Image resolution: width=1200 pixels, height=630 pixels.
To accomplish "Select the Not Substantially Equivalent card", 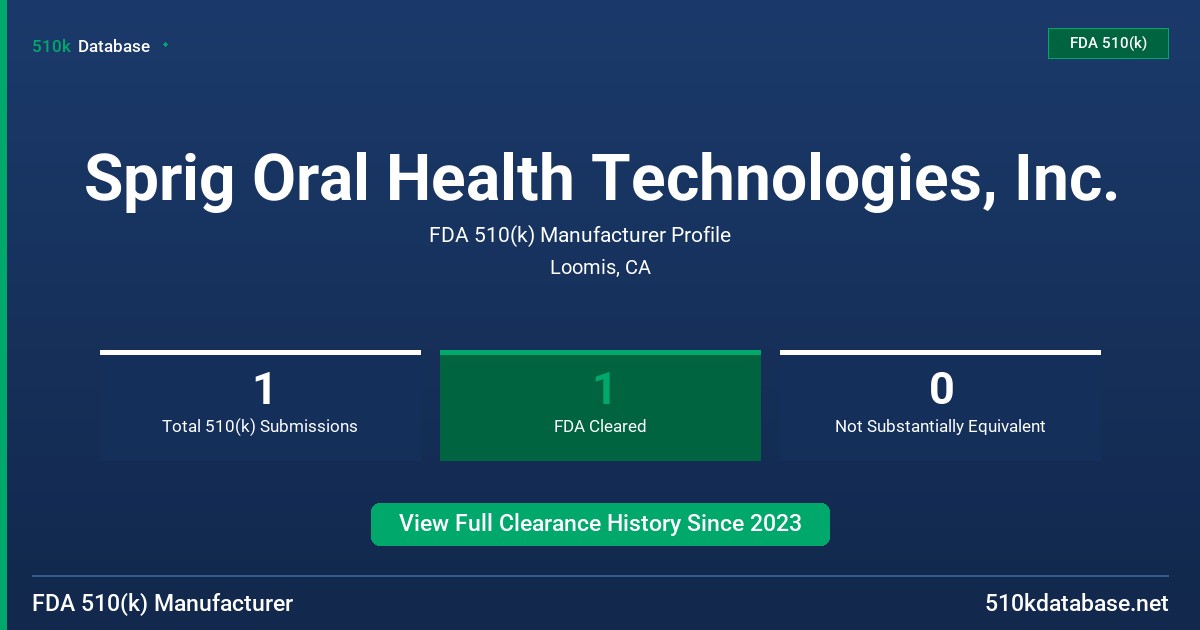I will (940, 406).
